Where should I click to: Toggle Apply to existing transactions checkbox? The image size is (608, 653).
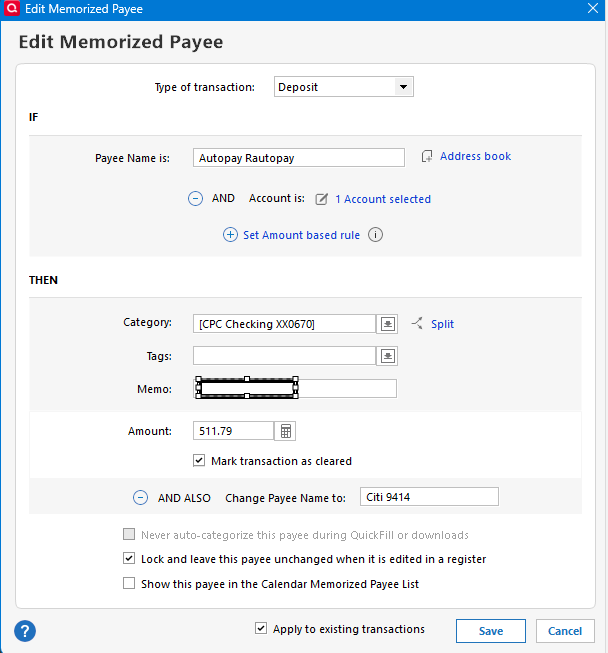pos(261,628)
